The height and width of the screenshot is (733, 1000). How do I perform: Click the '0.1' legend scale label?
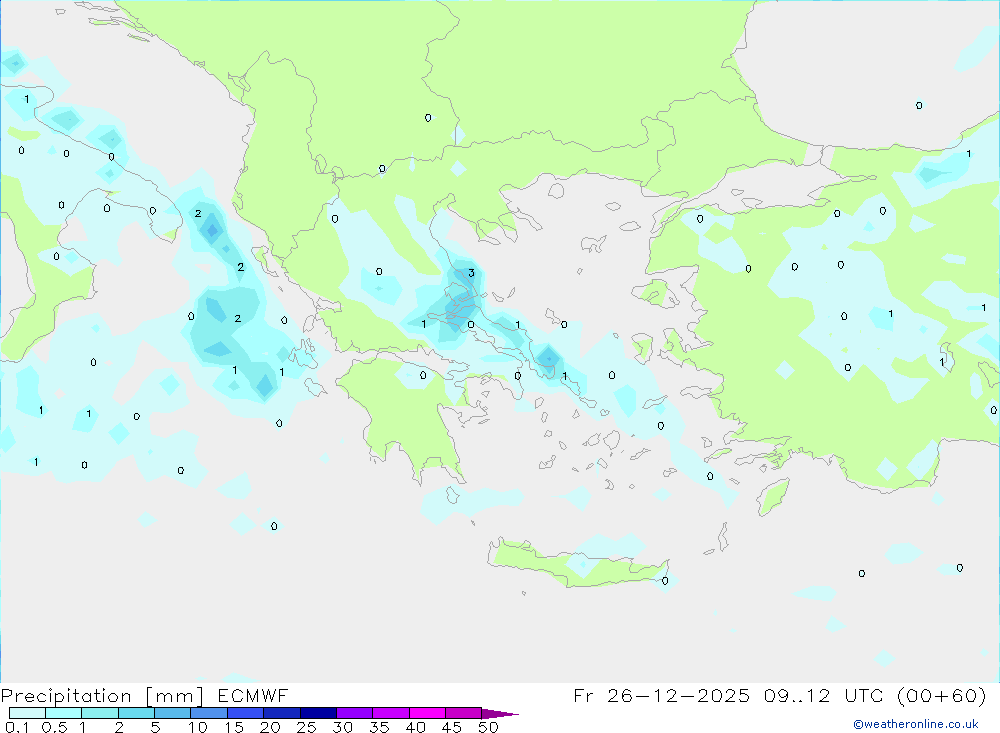click(x=16, y=727)
